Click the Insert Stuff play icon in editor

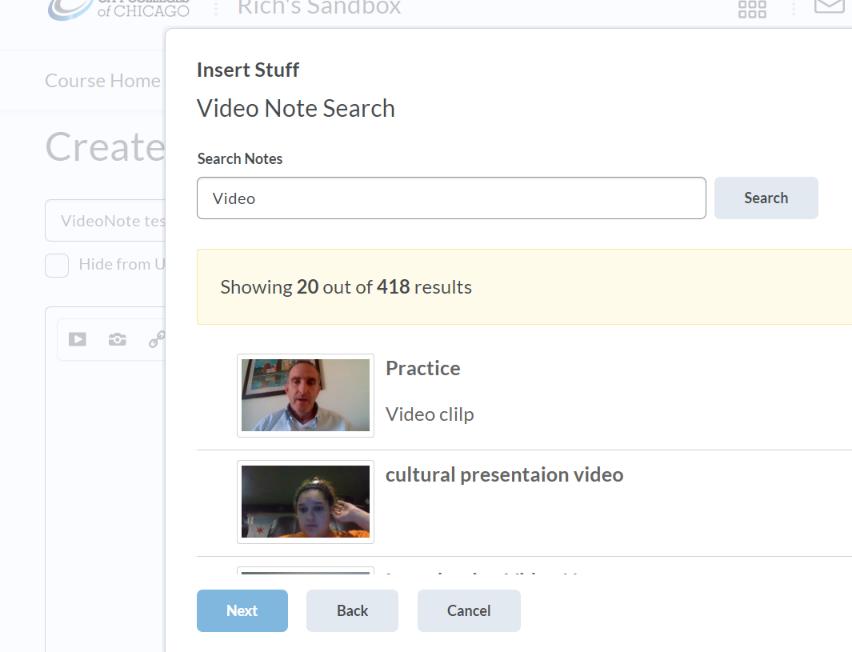pyautogui.click(x=77, y=339)
